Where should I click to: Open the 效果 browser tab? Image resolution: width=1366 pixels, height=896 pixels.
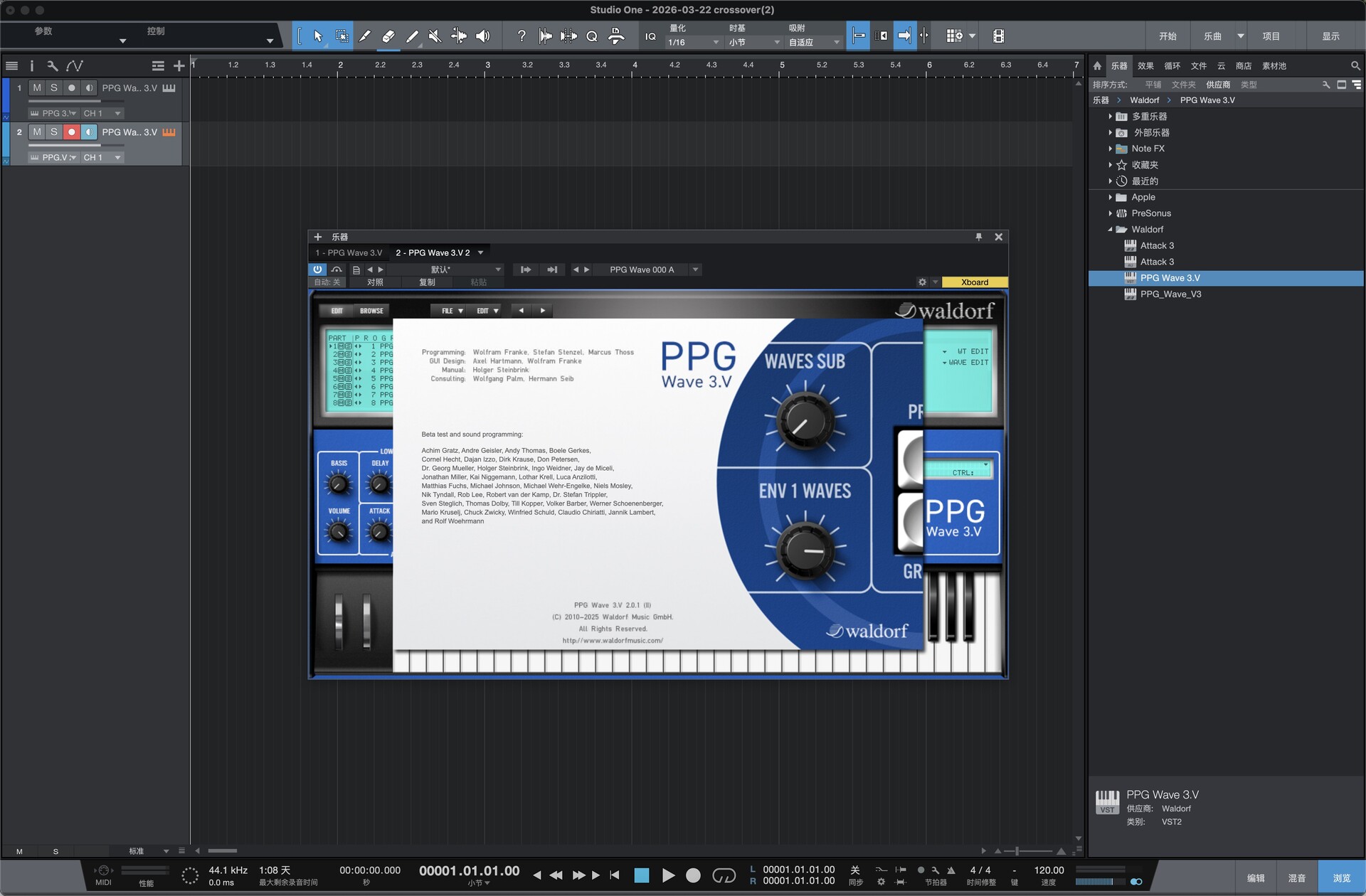click(1145, 65)
